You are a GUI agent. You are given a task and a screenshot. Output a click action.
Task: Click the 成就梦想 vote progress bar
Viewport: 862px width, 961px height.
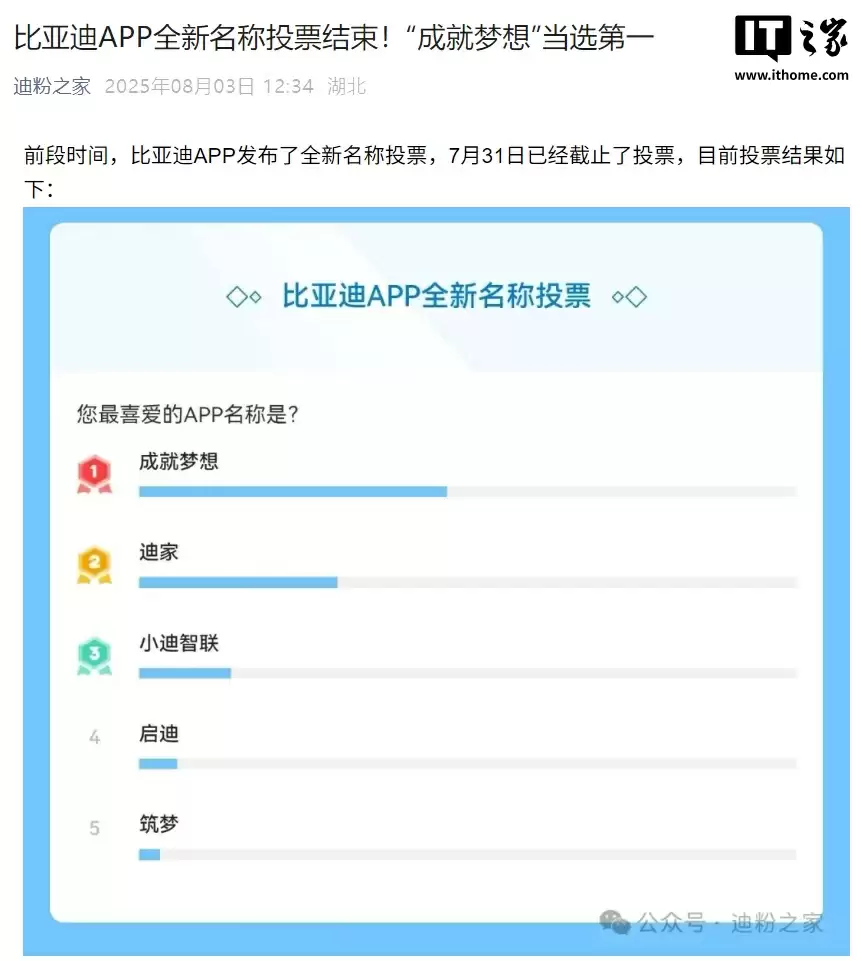pyautogui.click(x=467, y=491)
